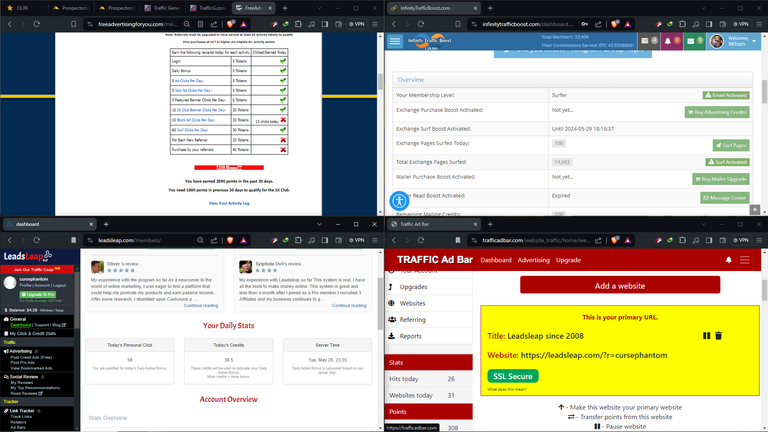768x432 pixels.
Task: Open InfinityTrafficBoost hamburger menu icon
Action: pos(395,41)
